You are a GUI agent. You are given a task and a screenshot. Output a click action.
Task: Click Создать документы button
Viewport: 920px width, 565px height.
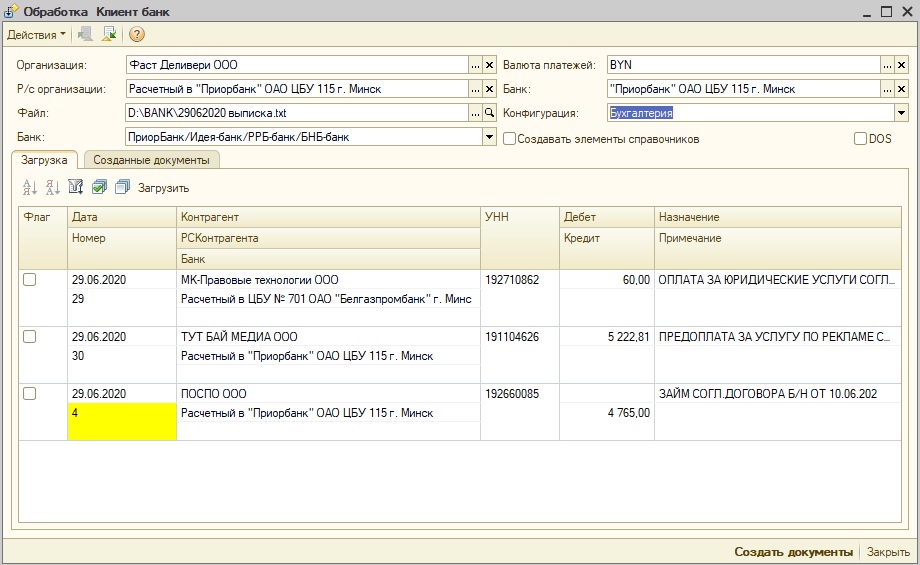(x=792, y=552)
